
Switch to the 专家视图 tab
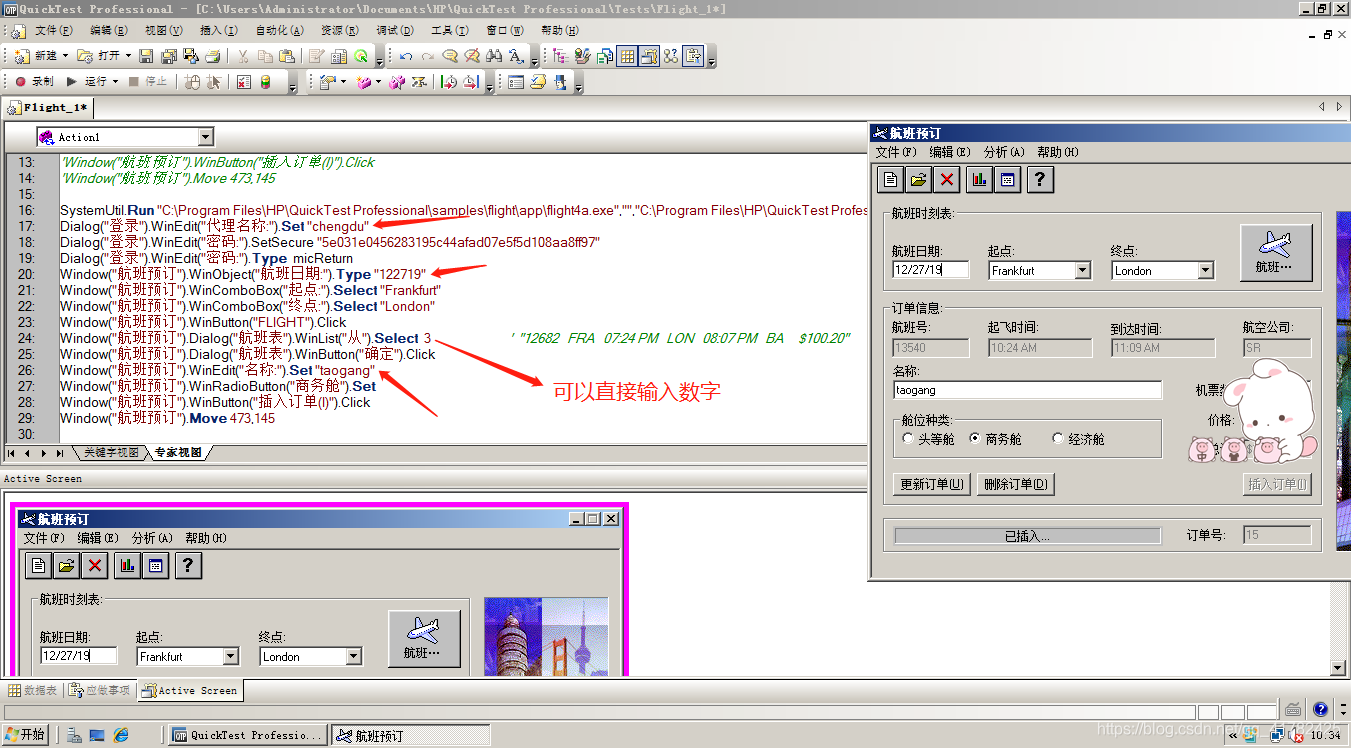point(177,453)
